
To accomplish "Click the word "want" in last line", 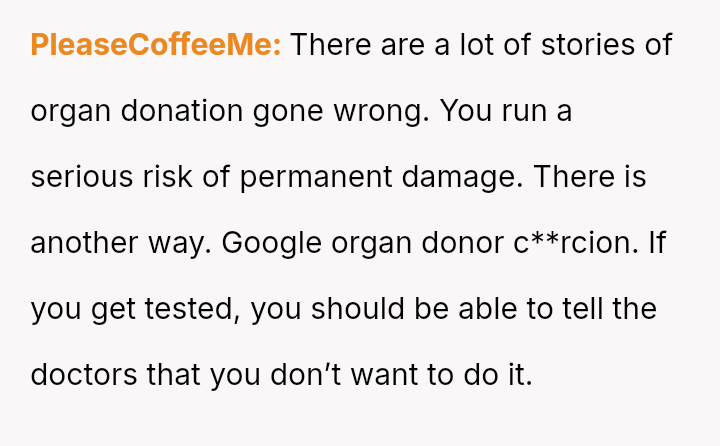I will (x=384, y=375).
